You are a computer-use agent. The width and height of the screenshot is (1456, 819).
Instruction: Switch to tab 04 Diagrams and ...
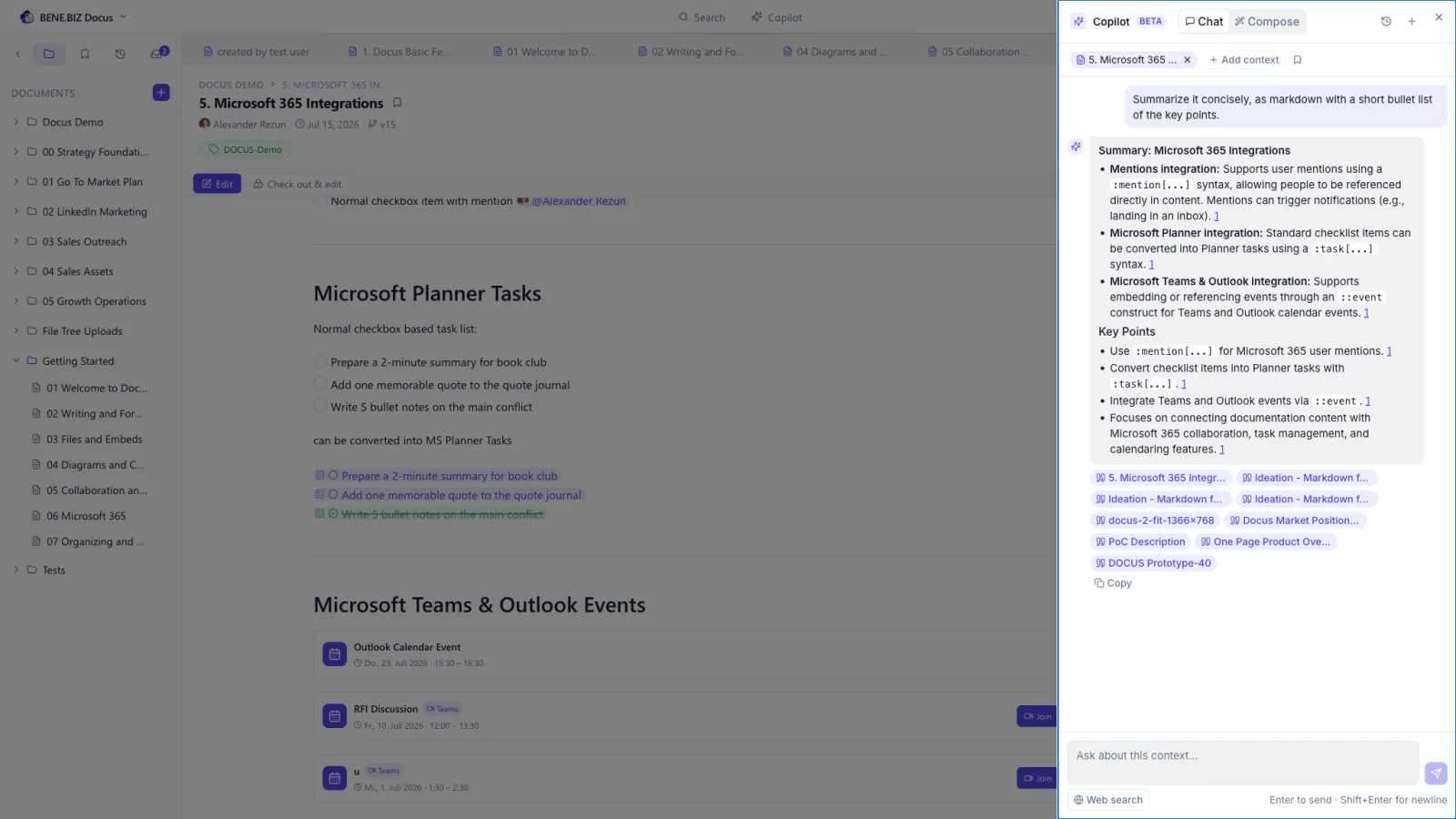(x=834, y=52)
